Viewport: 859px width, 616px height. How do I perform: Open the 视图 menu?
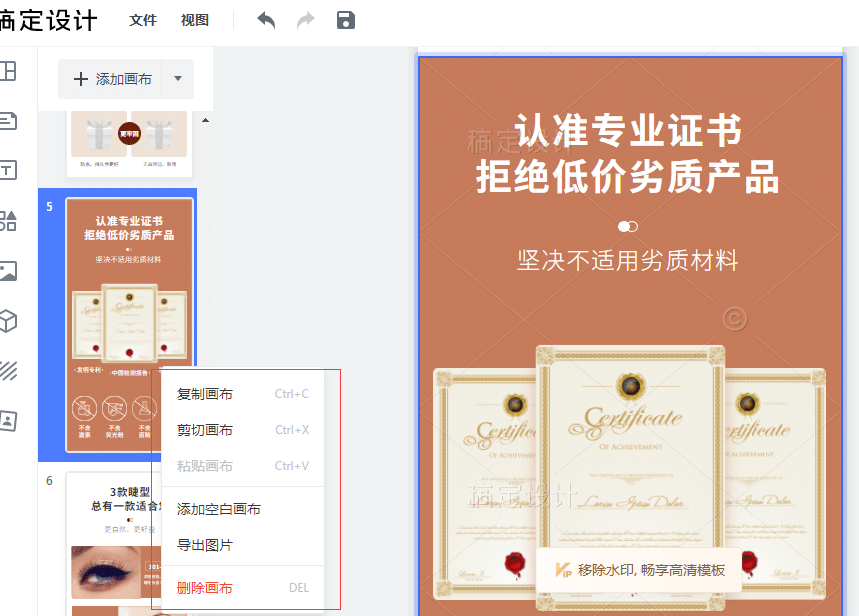coord(194,20)
